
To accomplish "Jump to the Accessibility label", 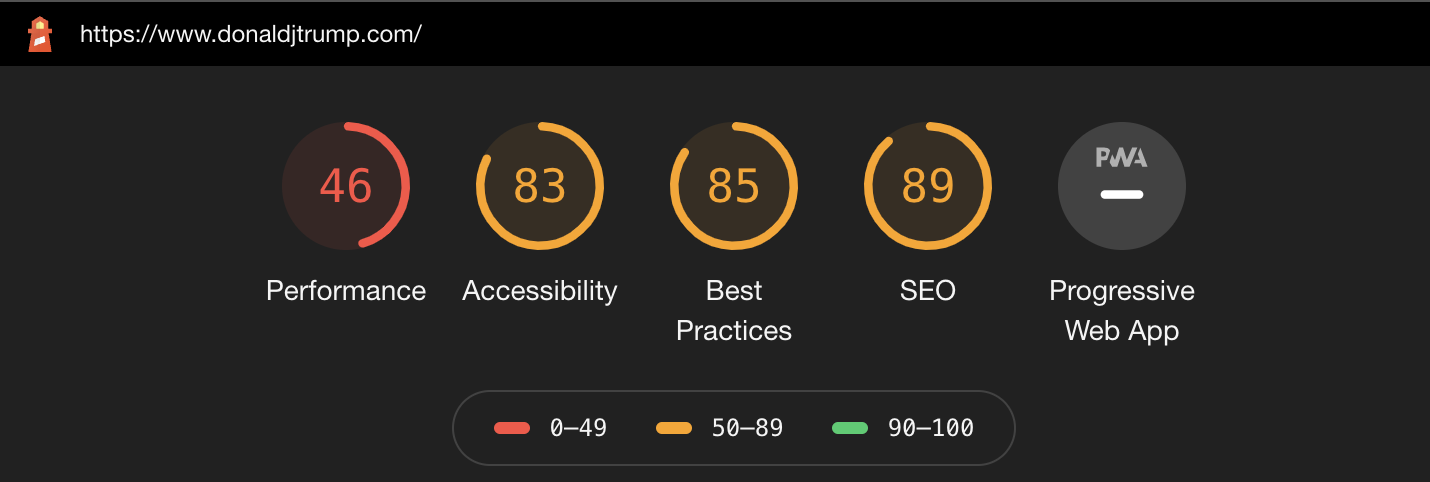I will (540, 291).
